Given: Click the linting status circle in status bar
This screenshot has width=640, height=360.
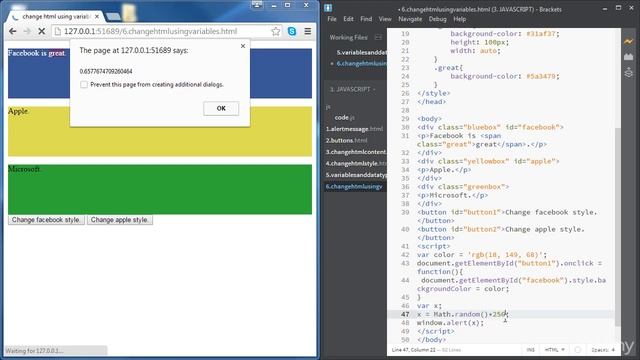Looking at the screenshot, I should [x=578, y=350].
